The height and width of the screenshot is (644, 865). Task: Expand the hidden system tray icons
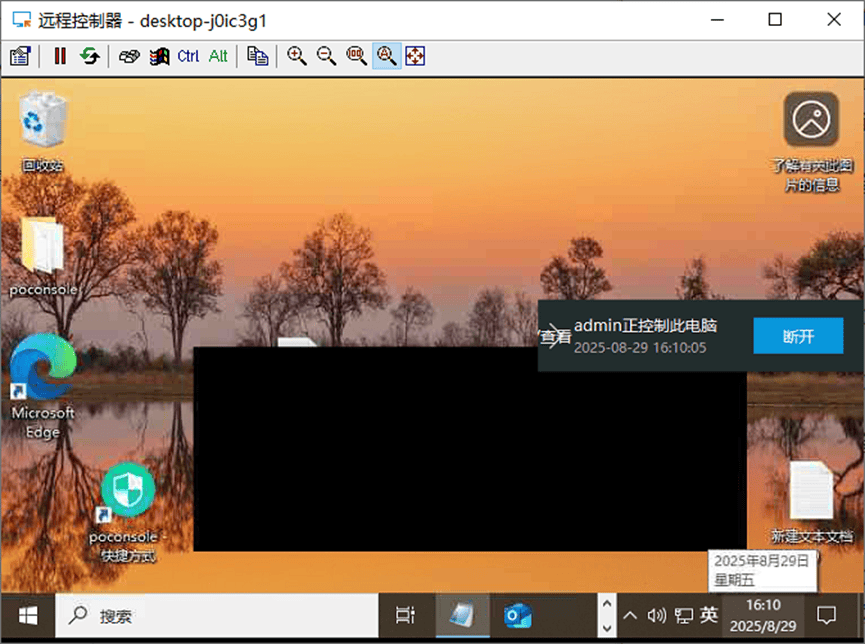coord(631,615)
